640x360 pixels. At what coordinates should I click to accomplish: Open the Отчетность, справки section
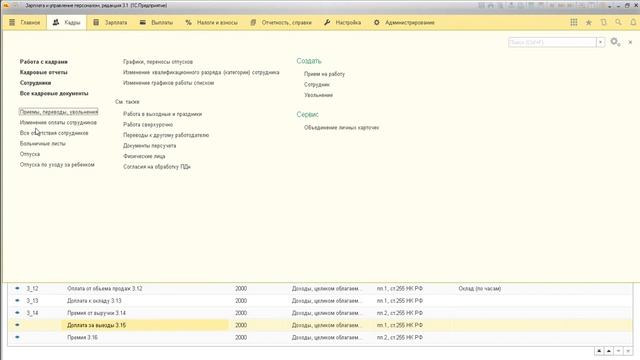point(281,22)
